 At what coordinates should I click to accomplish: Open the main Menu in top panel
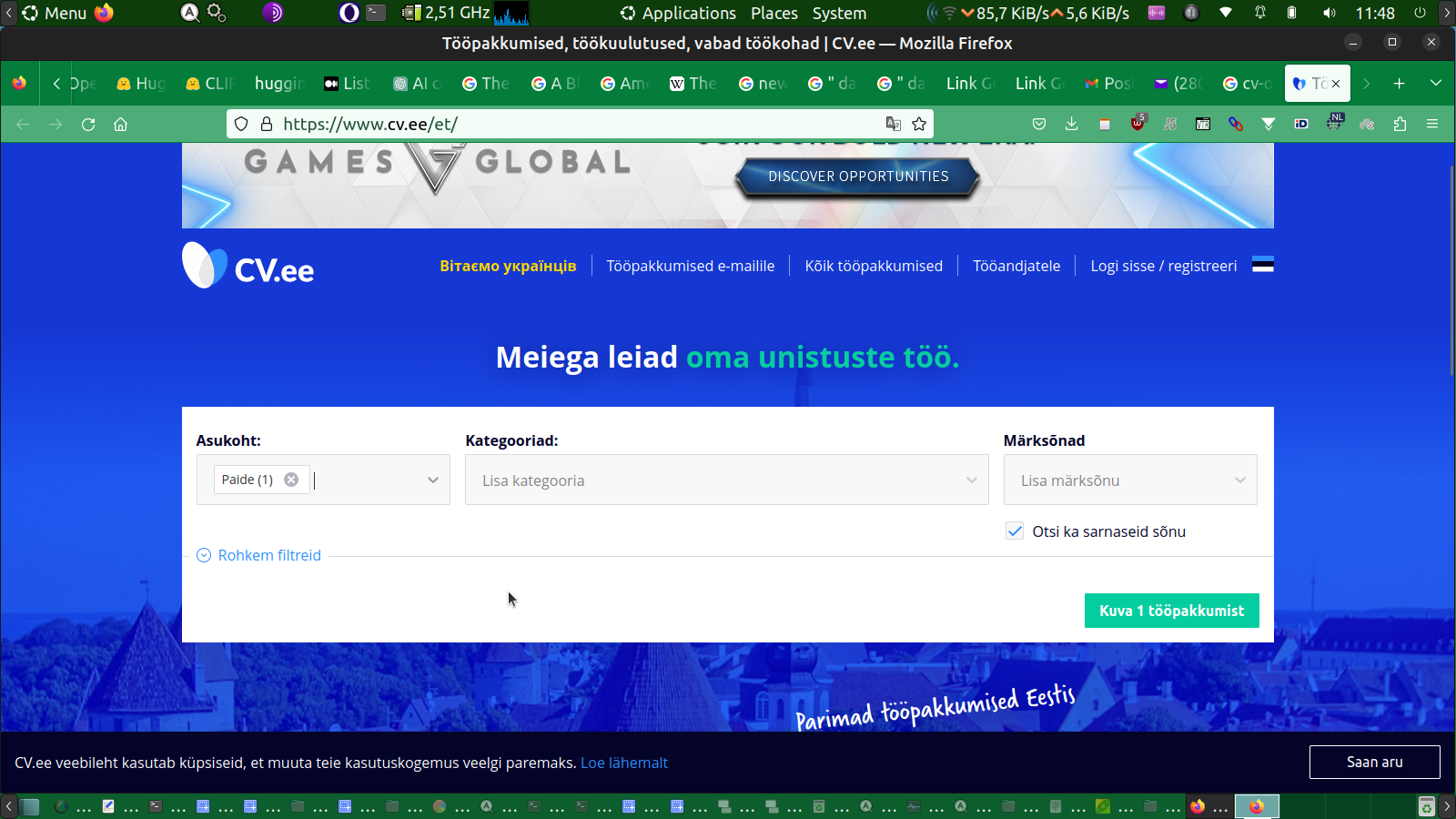click(x=55, y=13)
